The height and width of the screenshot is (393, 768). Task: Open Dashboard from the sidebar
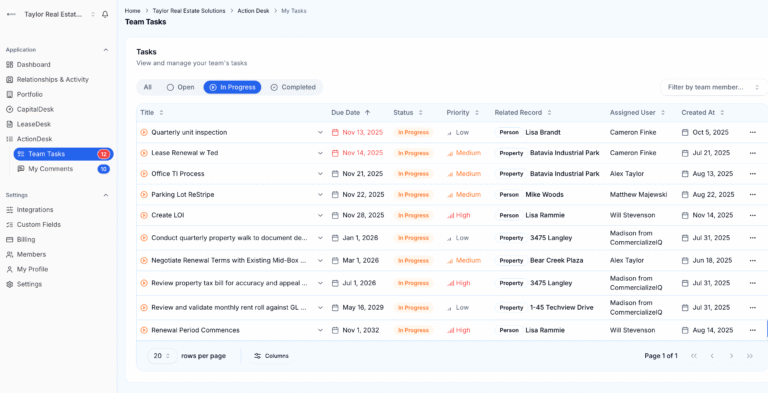click(x=33, y=65)
